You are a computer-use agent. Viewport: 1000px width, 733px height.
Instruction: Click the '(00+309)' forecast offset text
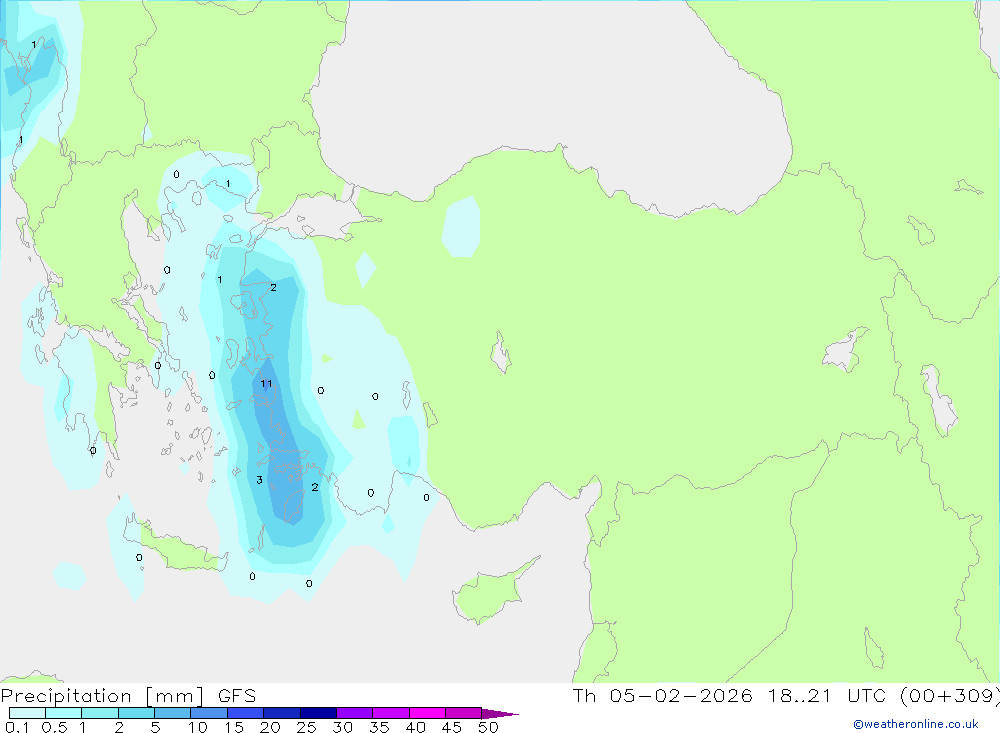coord(950,695)
